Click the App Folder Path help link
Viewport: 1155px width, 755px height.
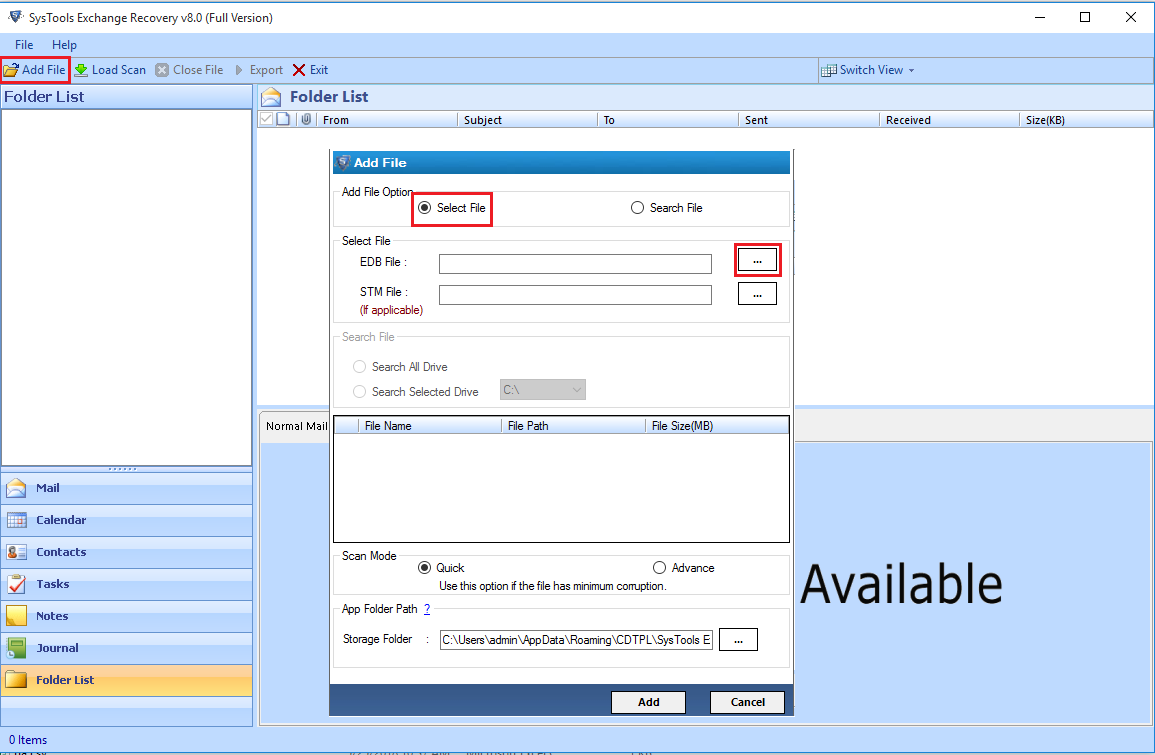pos(427,609)
